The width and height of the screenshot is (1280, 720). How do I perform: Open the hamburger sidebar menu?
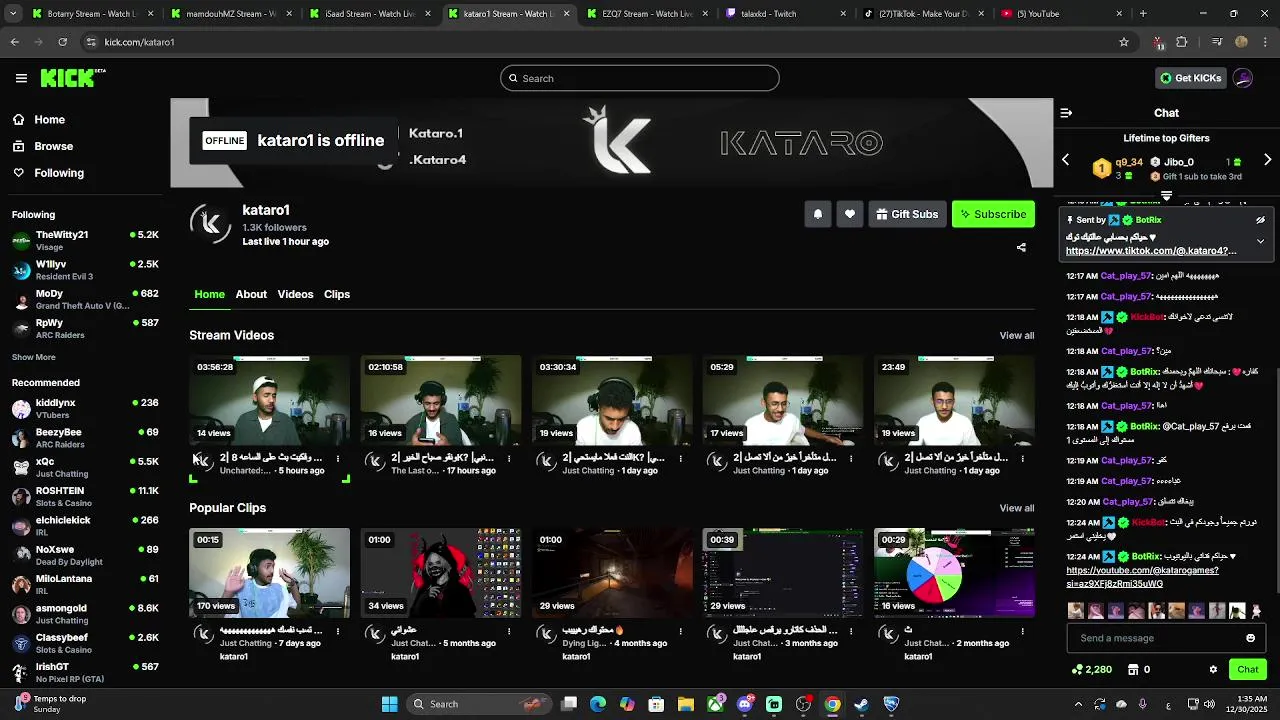point(21,78)
